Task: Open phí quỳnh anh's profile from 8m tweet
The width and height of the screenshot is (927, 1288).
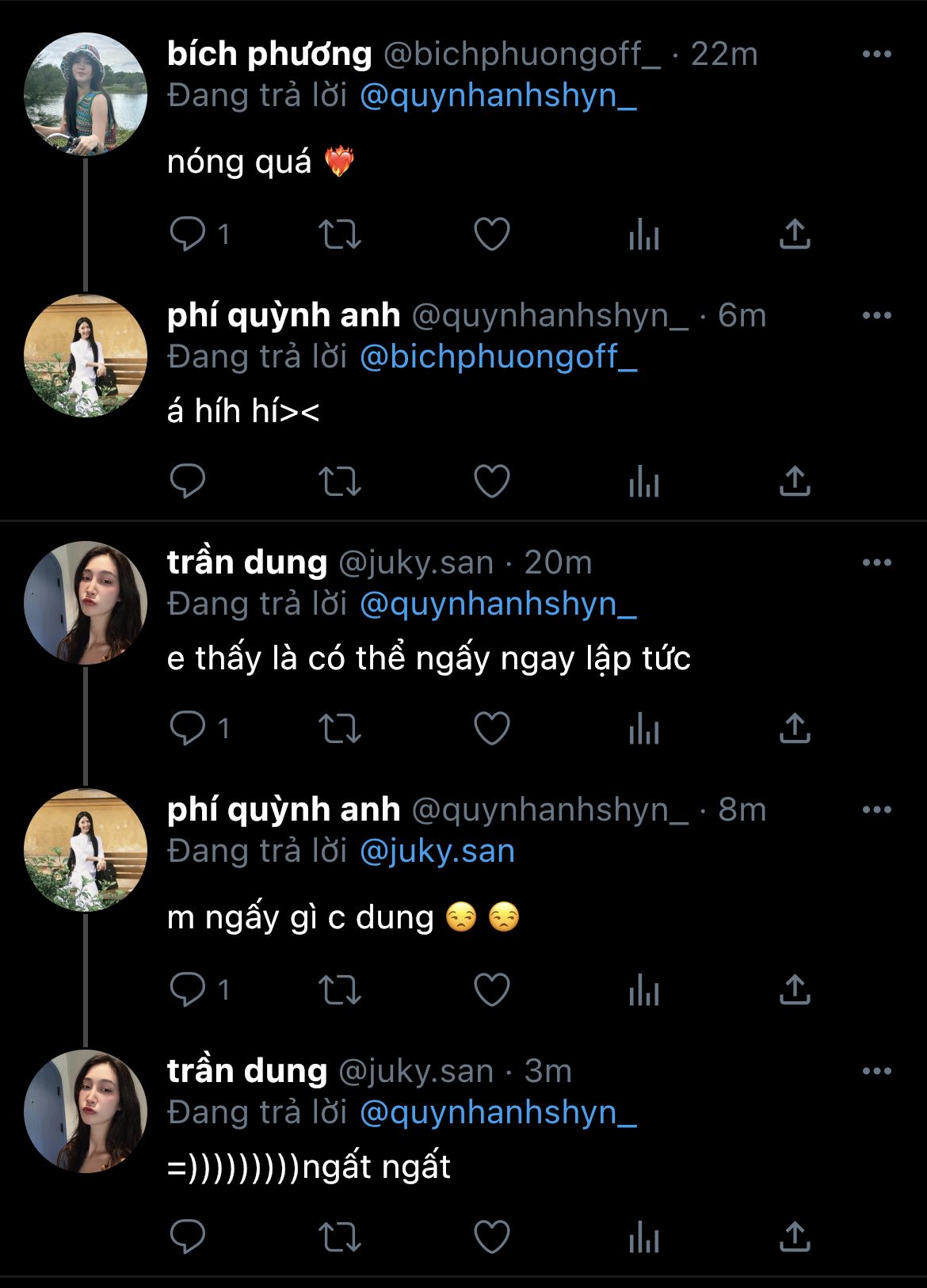Action: (86, 850)
